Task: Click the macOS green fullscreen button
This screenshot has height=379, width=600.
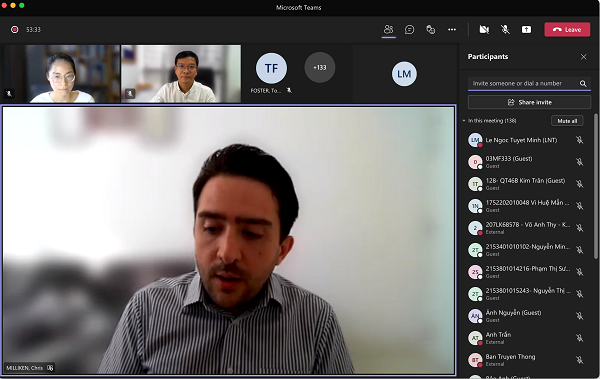Action: (x=22, y=5)
